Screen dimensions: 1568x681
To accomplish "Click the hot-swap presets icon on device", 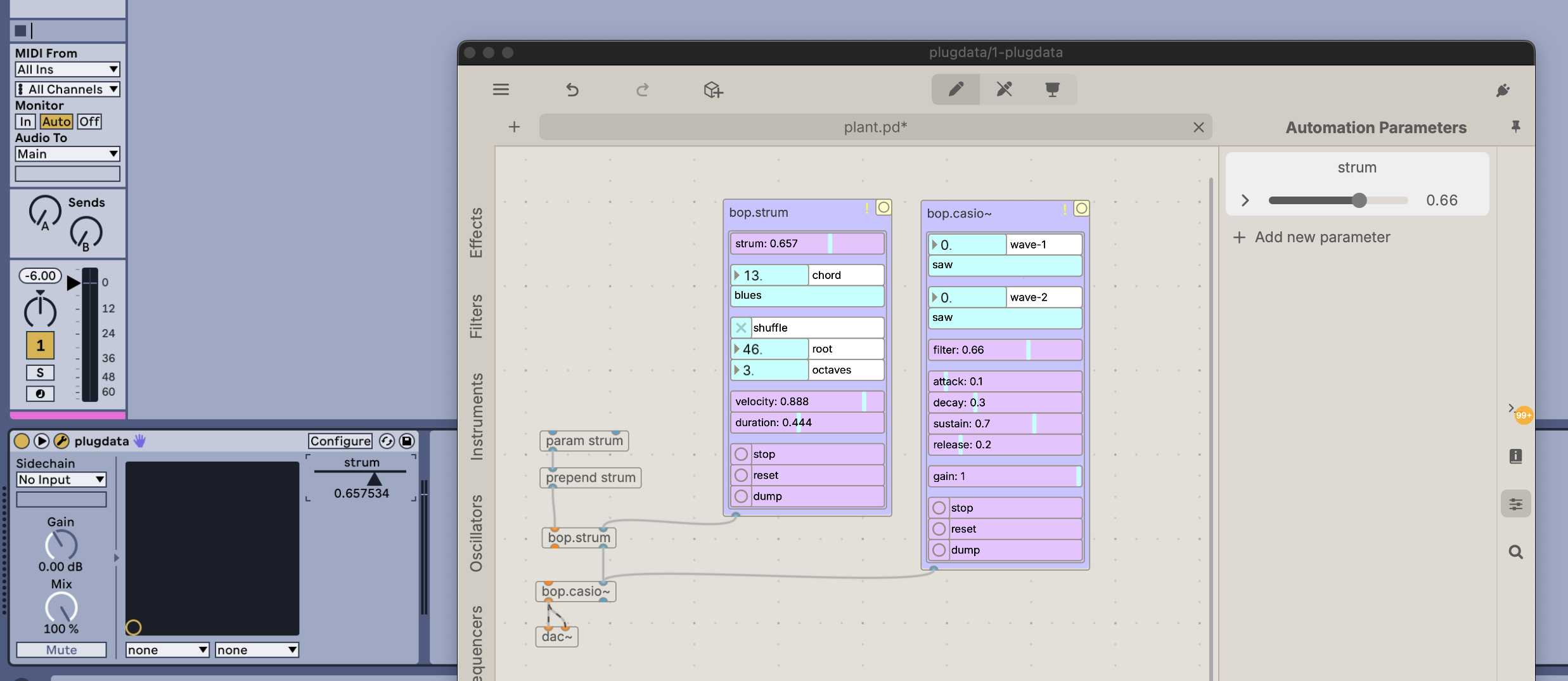I will point(387,441).
